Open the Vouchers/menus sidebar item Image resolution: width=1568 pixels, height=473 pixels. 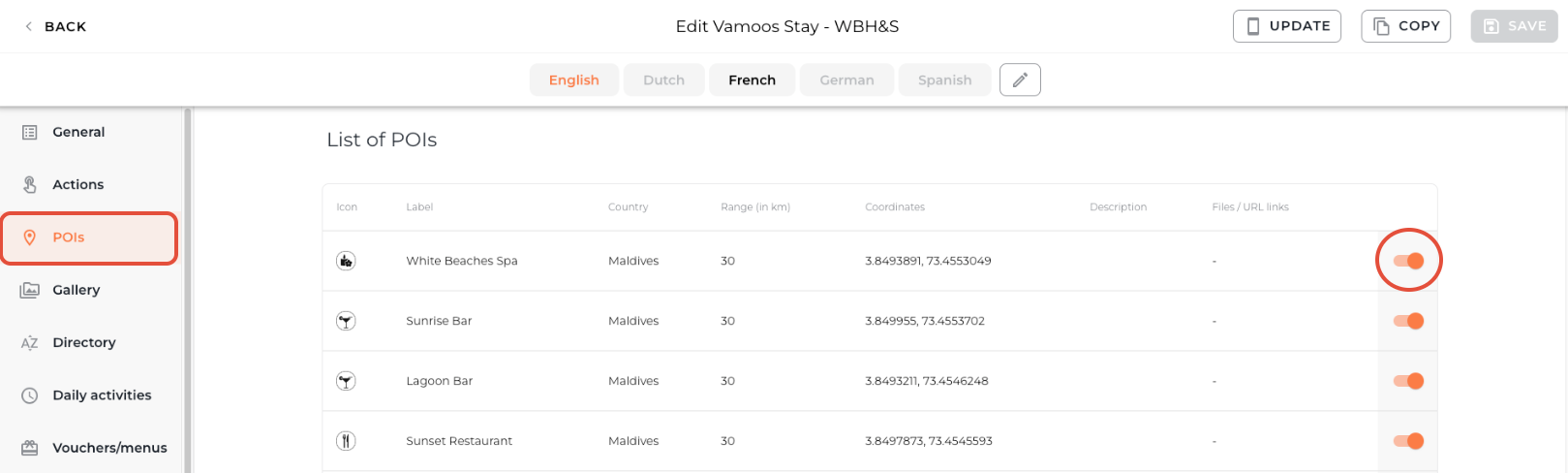coord(108,448)
